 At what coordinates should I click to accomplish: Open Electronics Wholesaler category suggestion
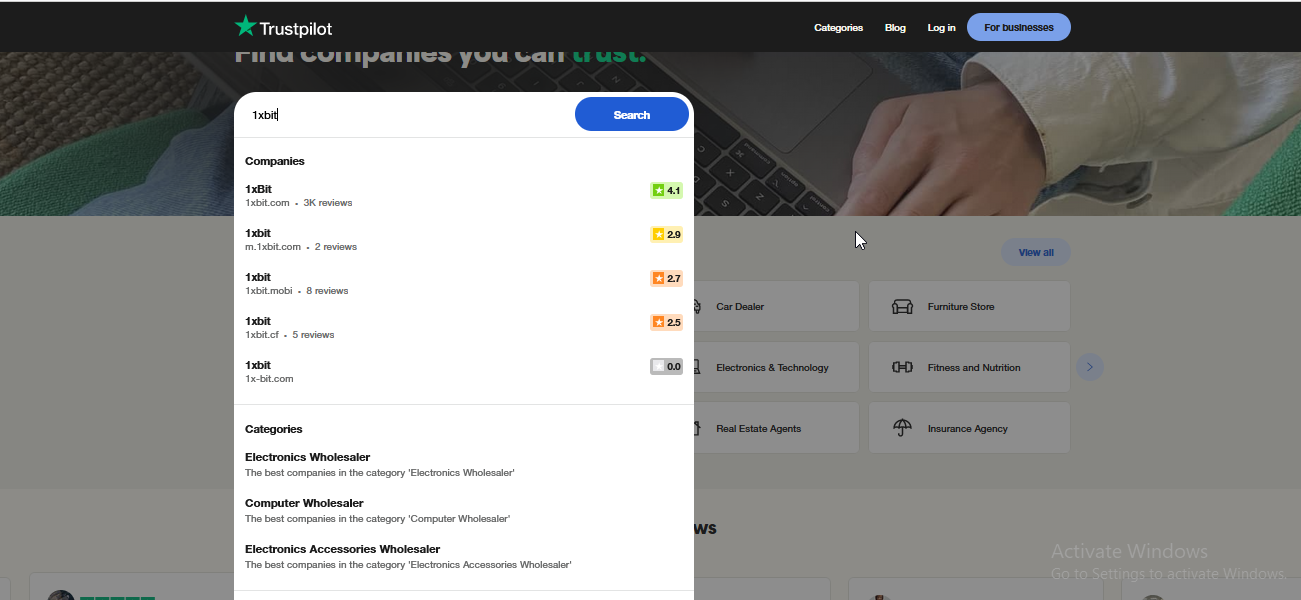464,465
